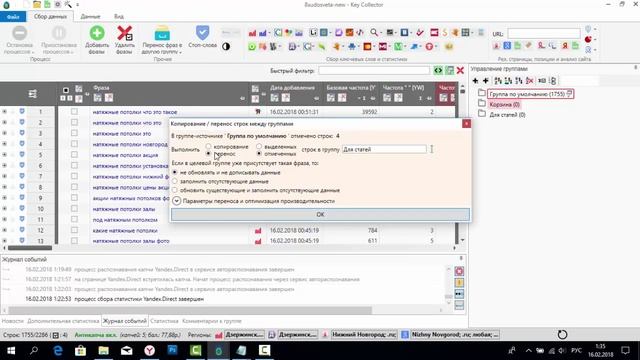This screenshot has height=360, width=640.
Task: Click first plus icon in group management toolbar
Action: pos(475,80)
